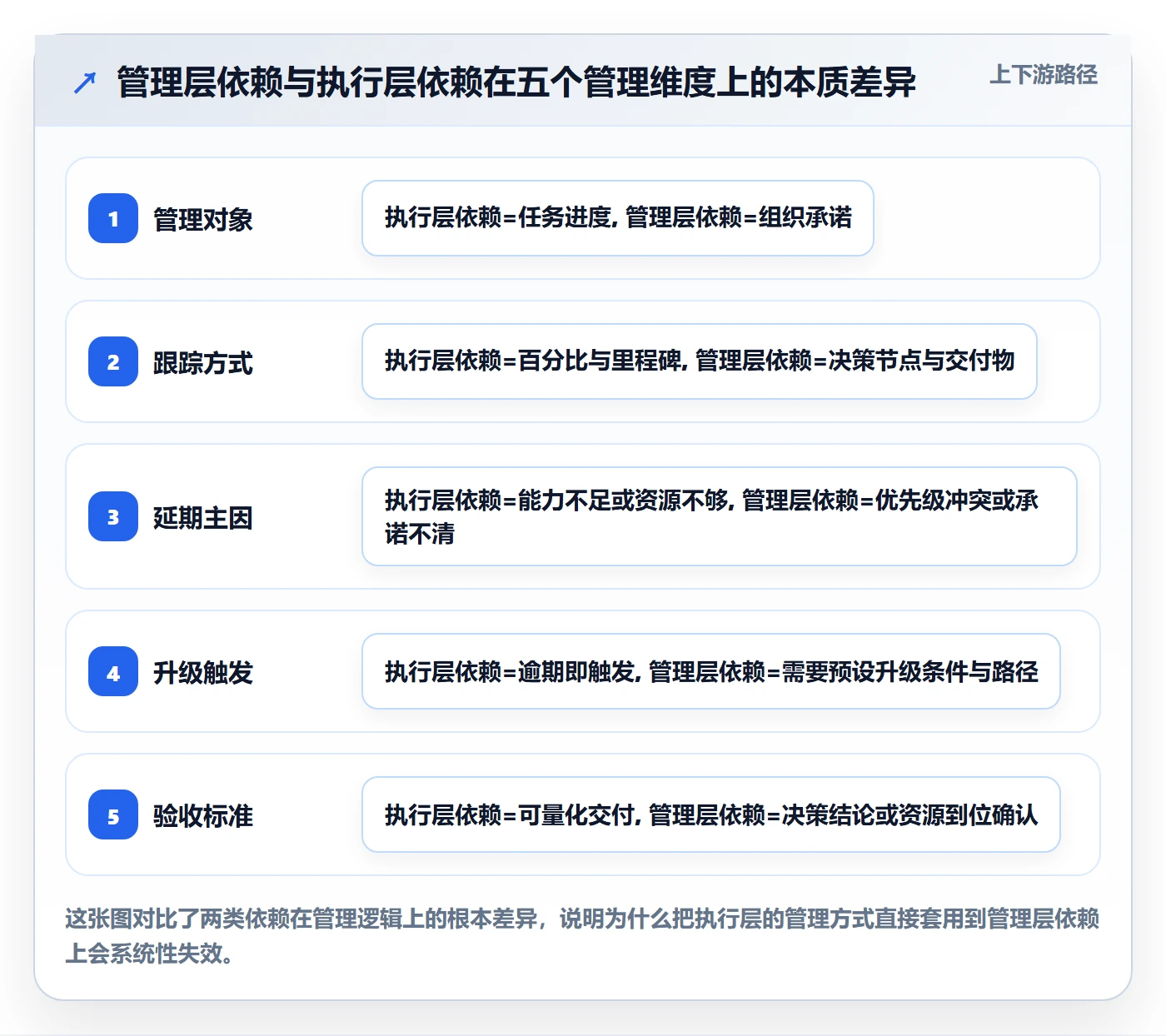Select the 上下游路径 label in the header

tap(1044, 75)
